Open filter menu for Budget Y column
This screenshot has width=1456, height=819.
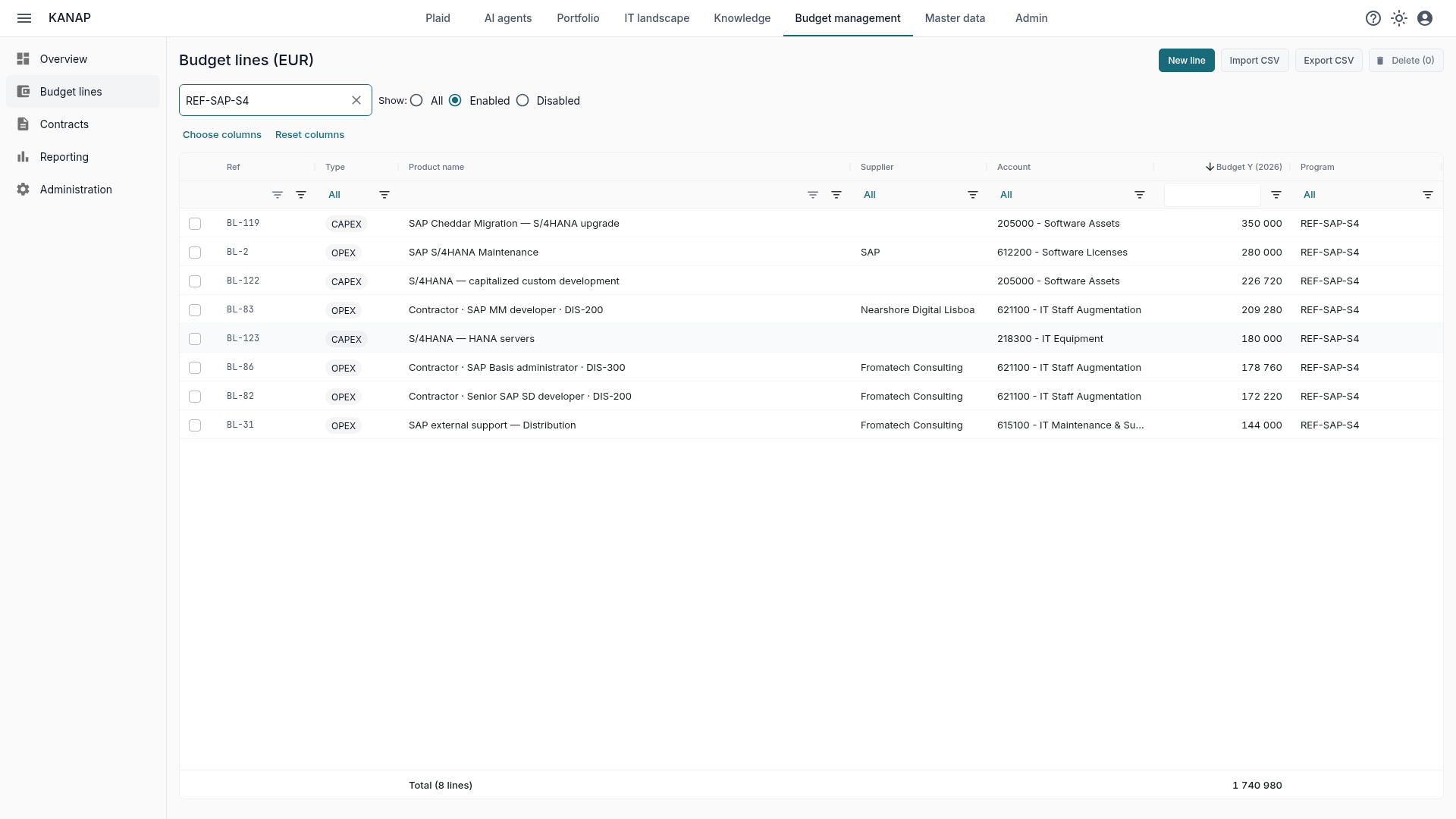coord(1276,195)
